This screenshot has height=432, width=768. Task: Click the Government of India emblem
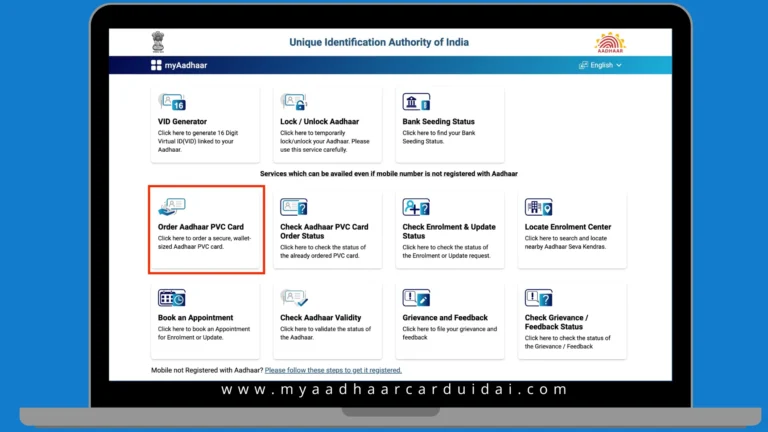pyautogui.click(x=158, y=42)
